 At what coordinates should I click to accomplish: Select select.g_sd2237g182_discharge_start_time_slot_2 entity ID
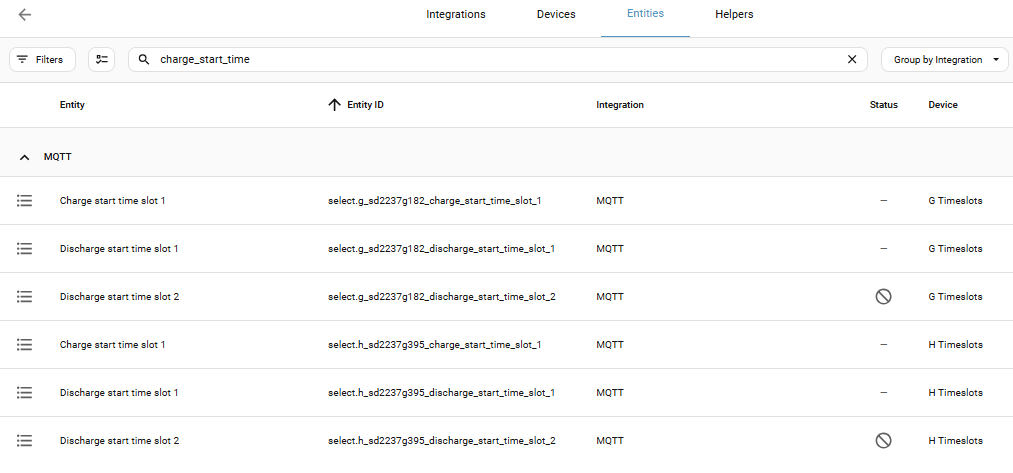point(442,297)
